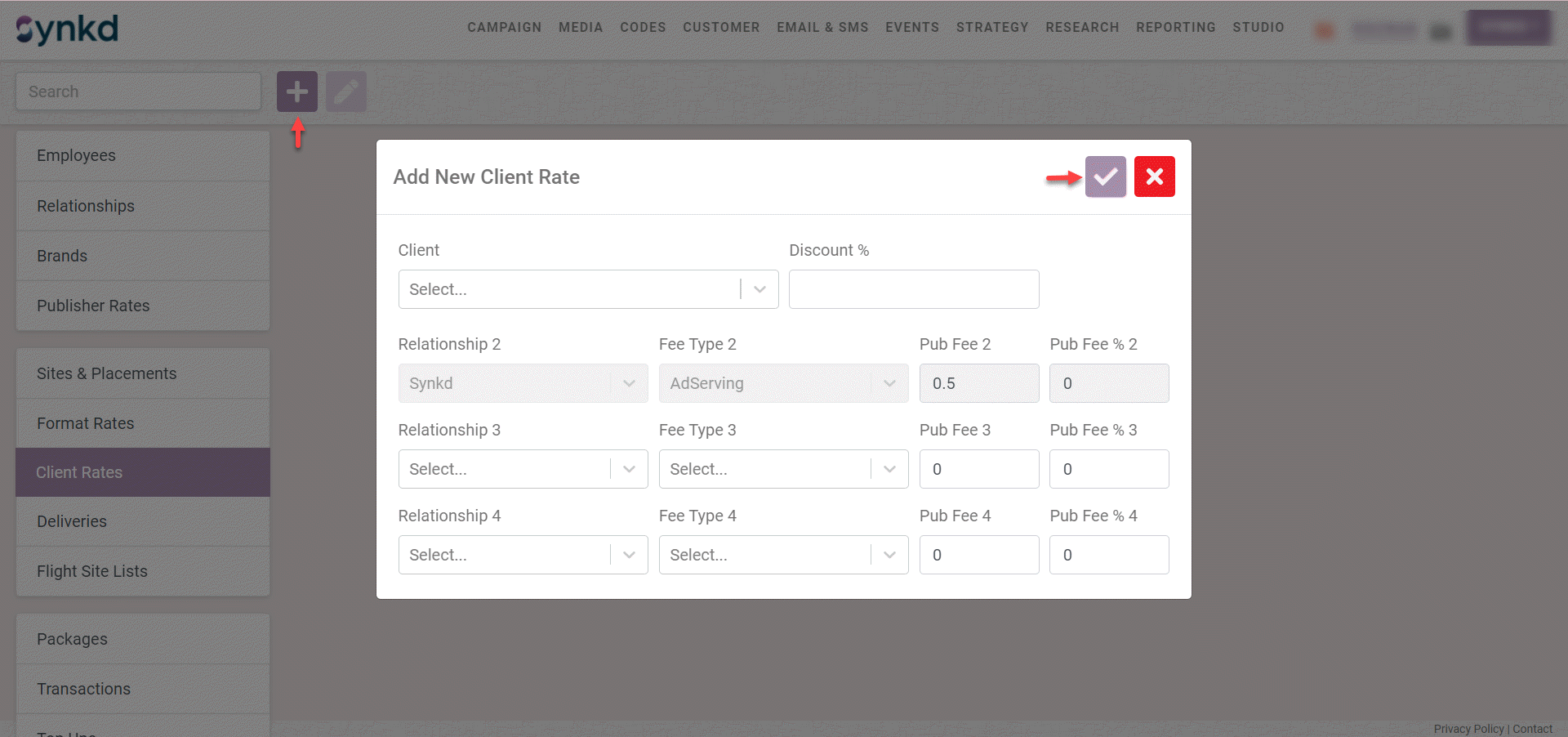
Task: Select the edit pencil icon
Action: [x=345, y=92]
